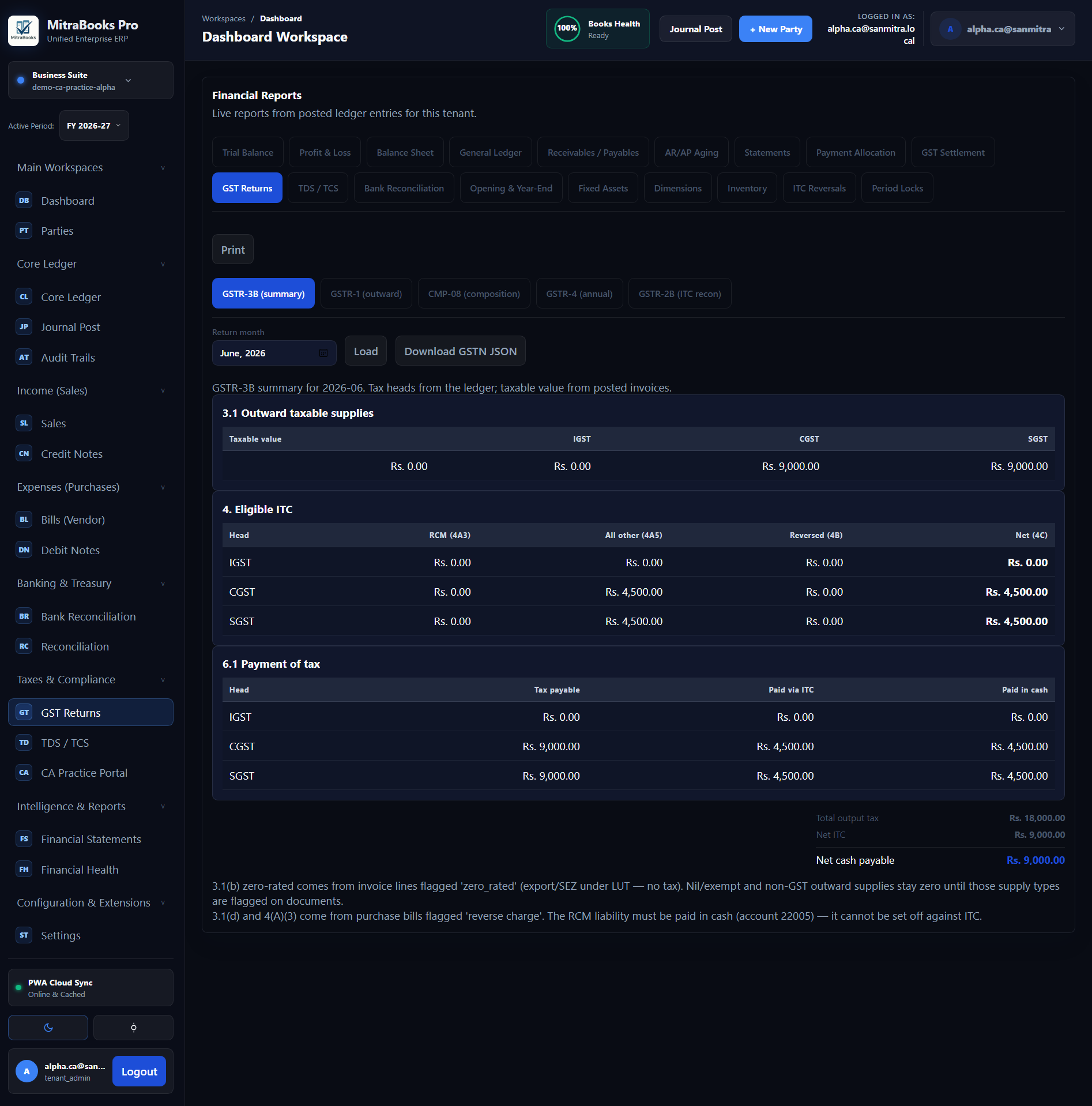Open Credit Notes via CN icon
Image resolution: width=1092 pixels, height=1106 pixels.
pos(24,454)
